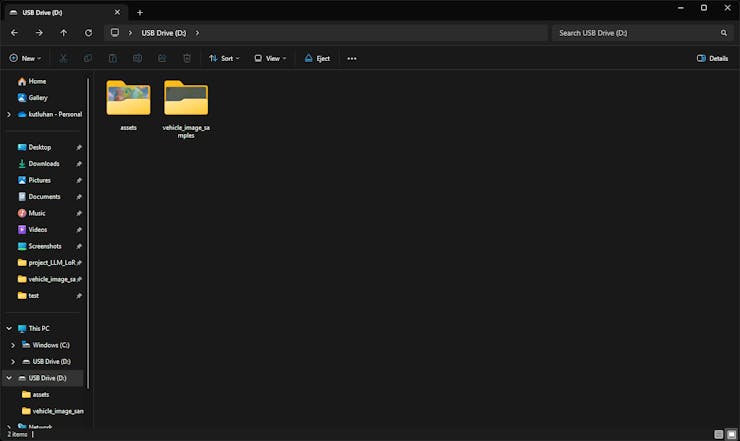Toggle the Details pane
This screenshot has width=740, height=441.
(x=713, y=59)
